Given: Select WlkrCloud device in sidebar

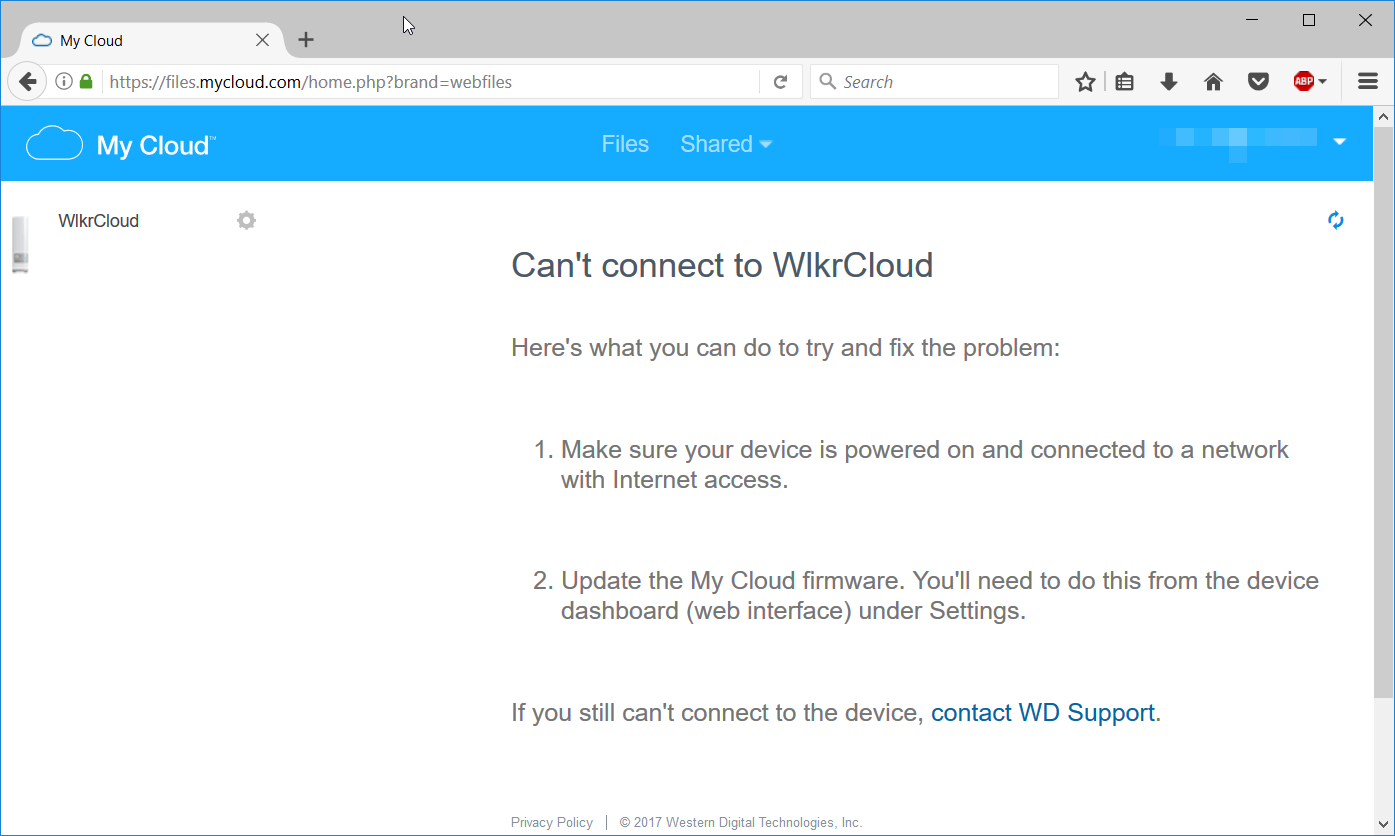Looking at the screenshot, I should (98, 221).
